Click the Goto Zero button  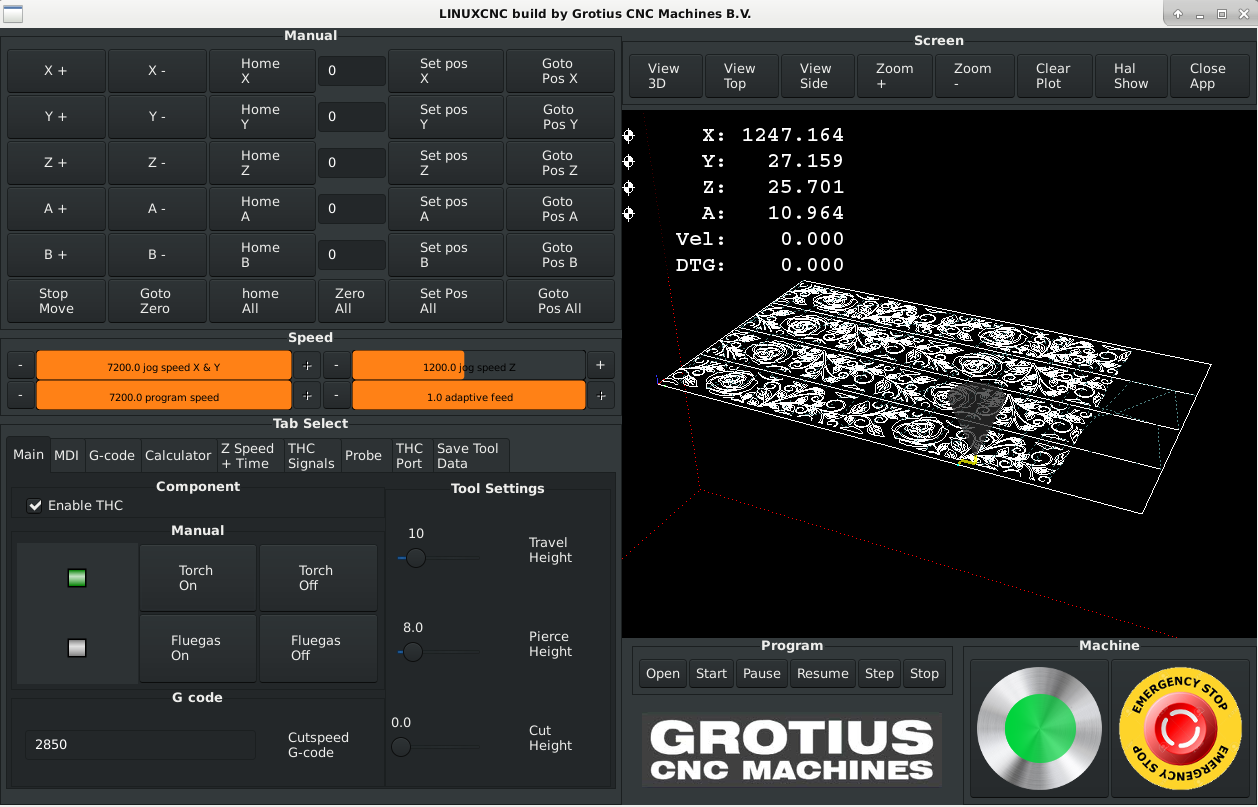(x=156, y=301)
